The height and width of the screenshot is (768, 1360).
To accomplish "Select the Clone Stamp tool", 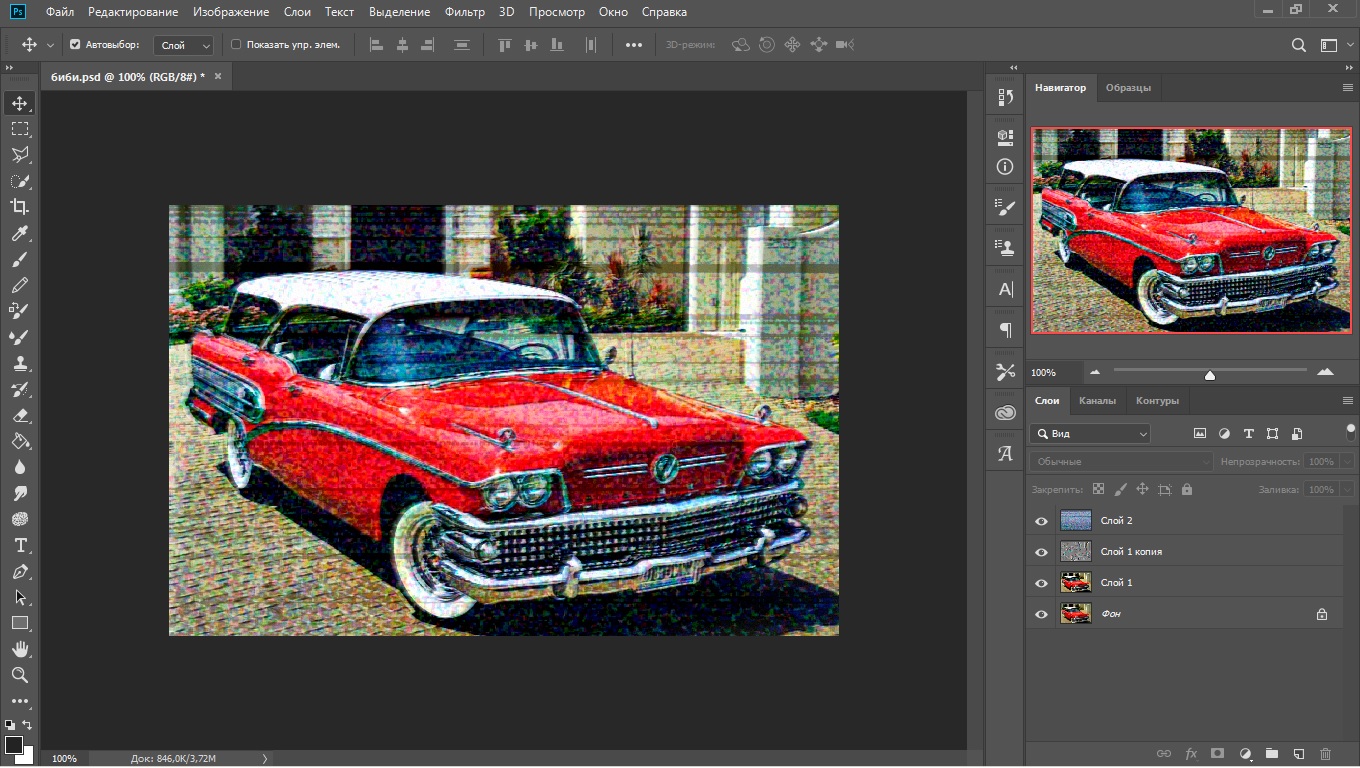I will pos(20,363).
